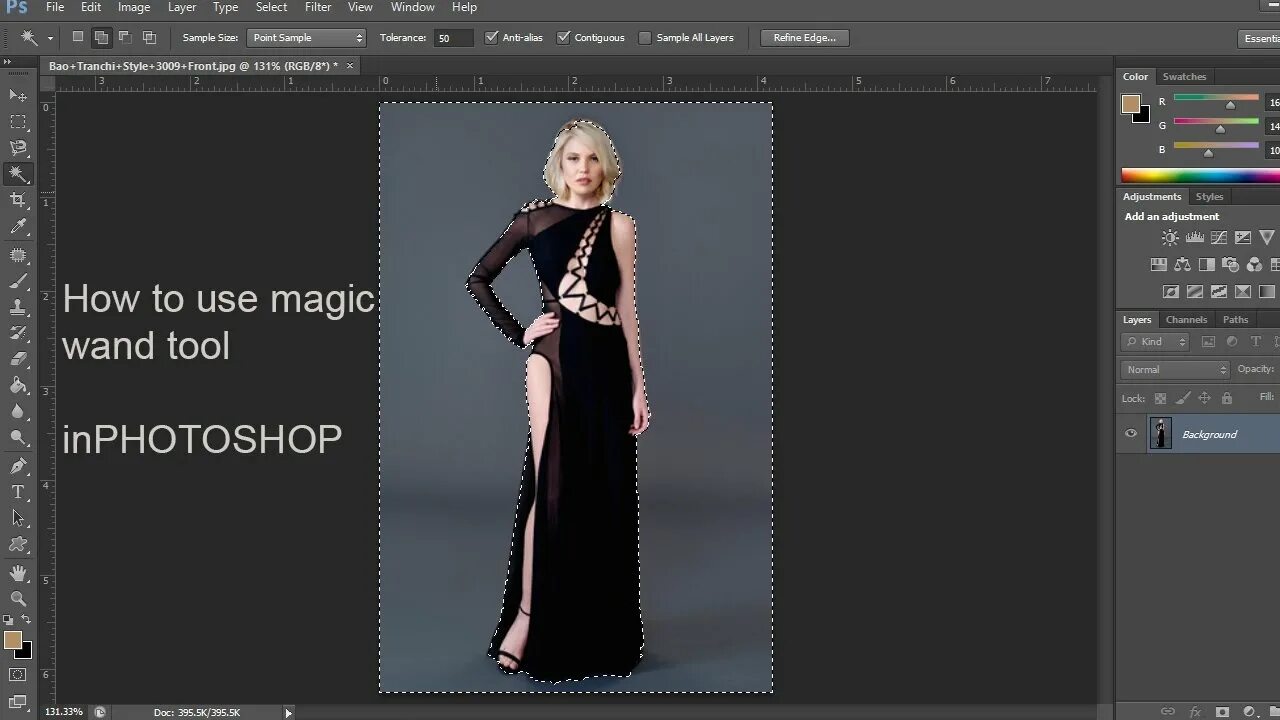Viewport: 1280px width, 720px height.
Task: Switch to the Channels tab
Action: [1186, 319]
